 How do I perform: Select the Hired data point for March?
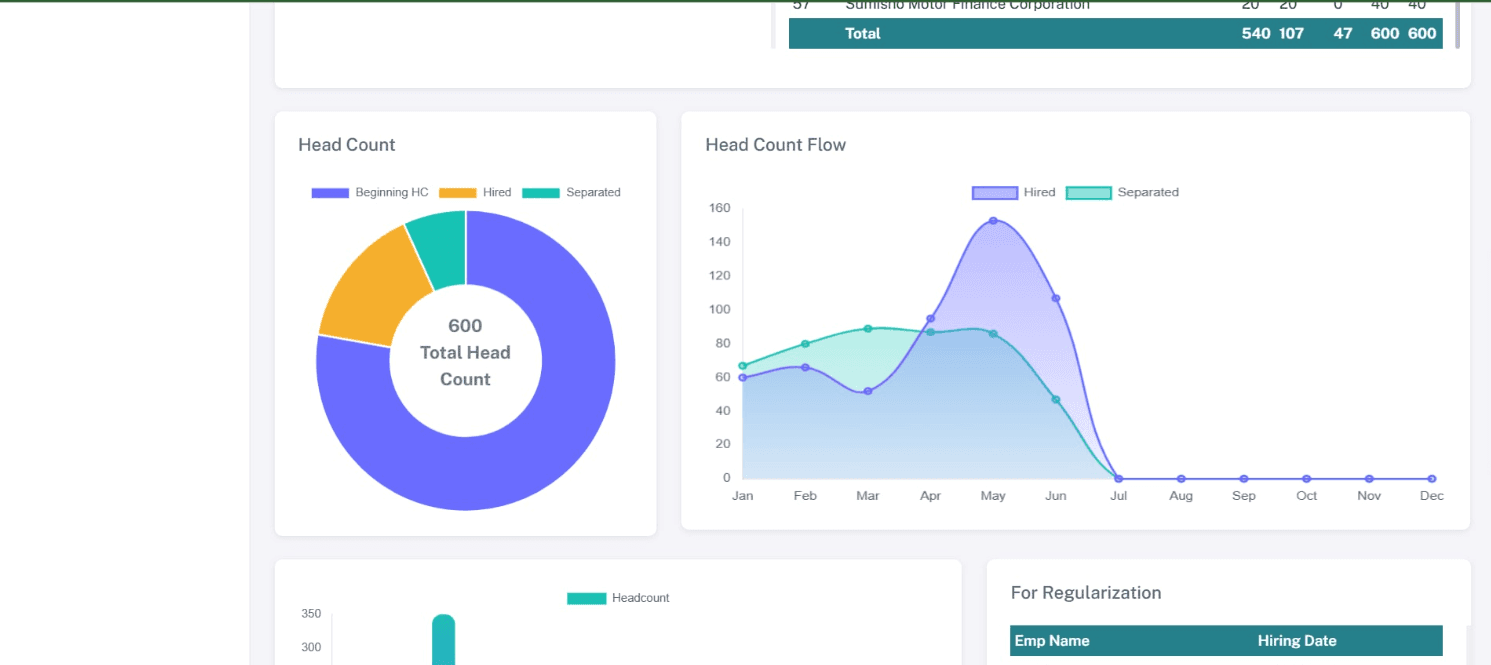coord(868,391)
